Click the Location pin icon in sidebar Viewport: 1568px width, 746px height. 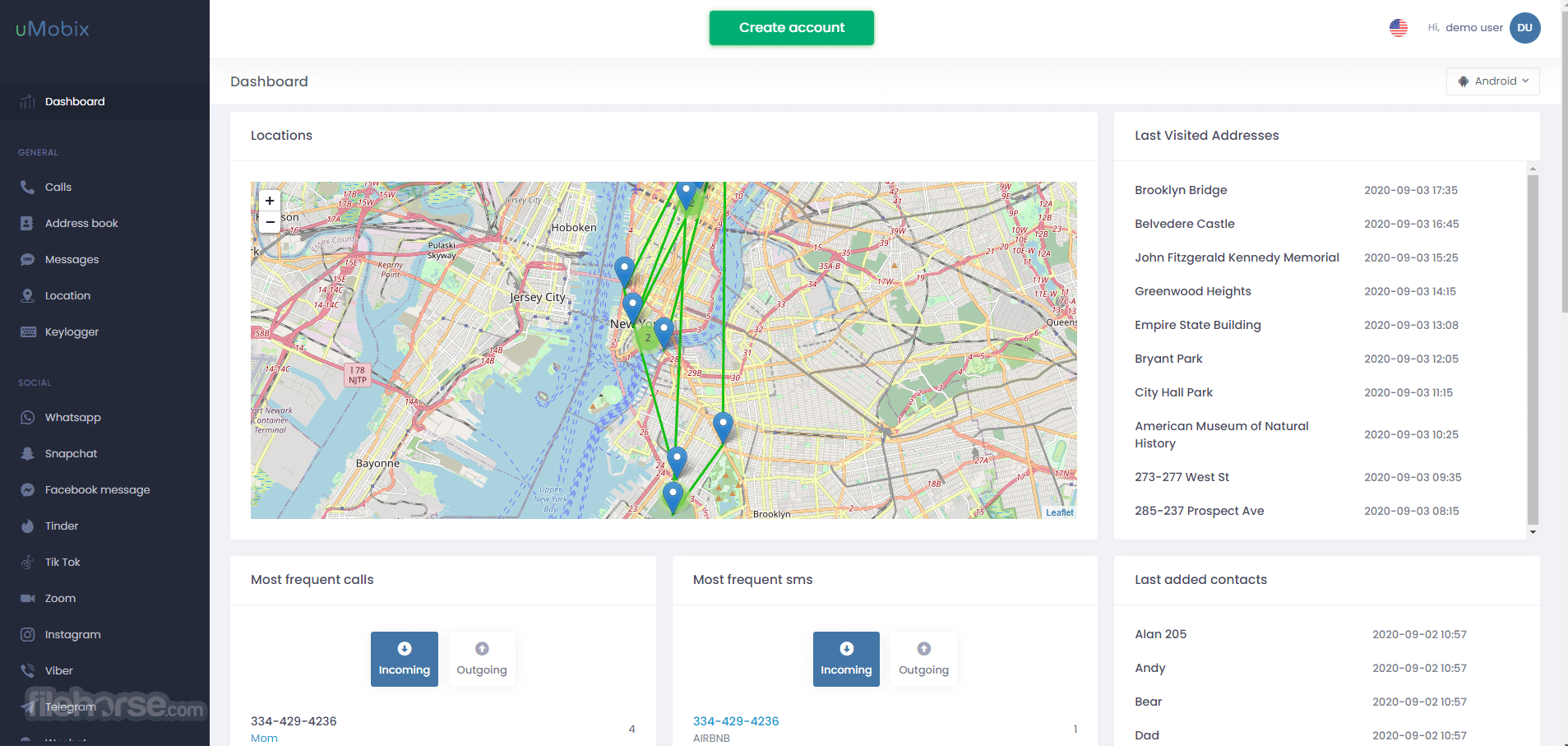27,296
